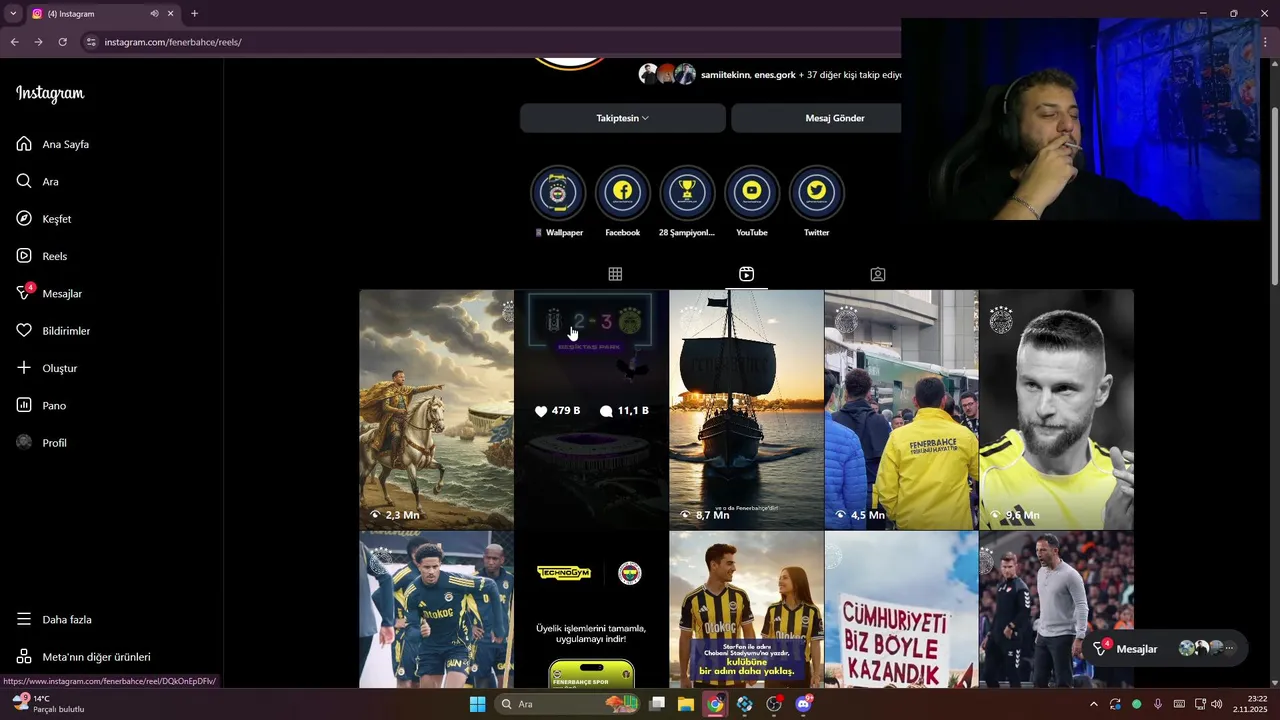Image resolution: width=1280 pixels, height=720 pixels.
Task: Click the address bar URL
Action: pyautogui.click(x=173, y=42)
